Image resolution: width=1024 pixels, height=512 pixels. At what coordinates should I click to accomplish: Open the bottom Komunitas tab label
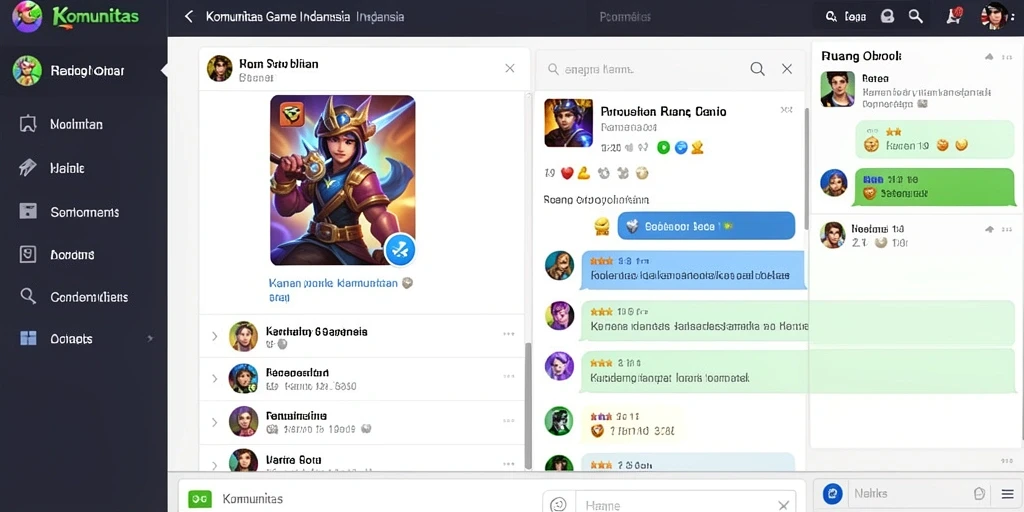[253, 499]
